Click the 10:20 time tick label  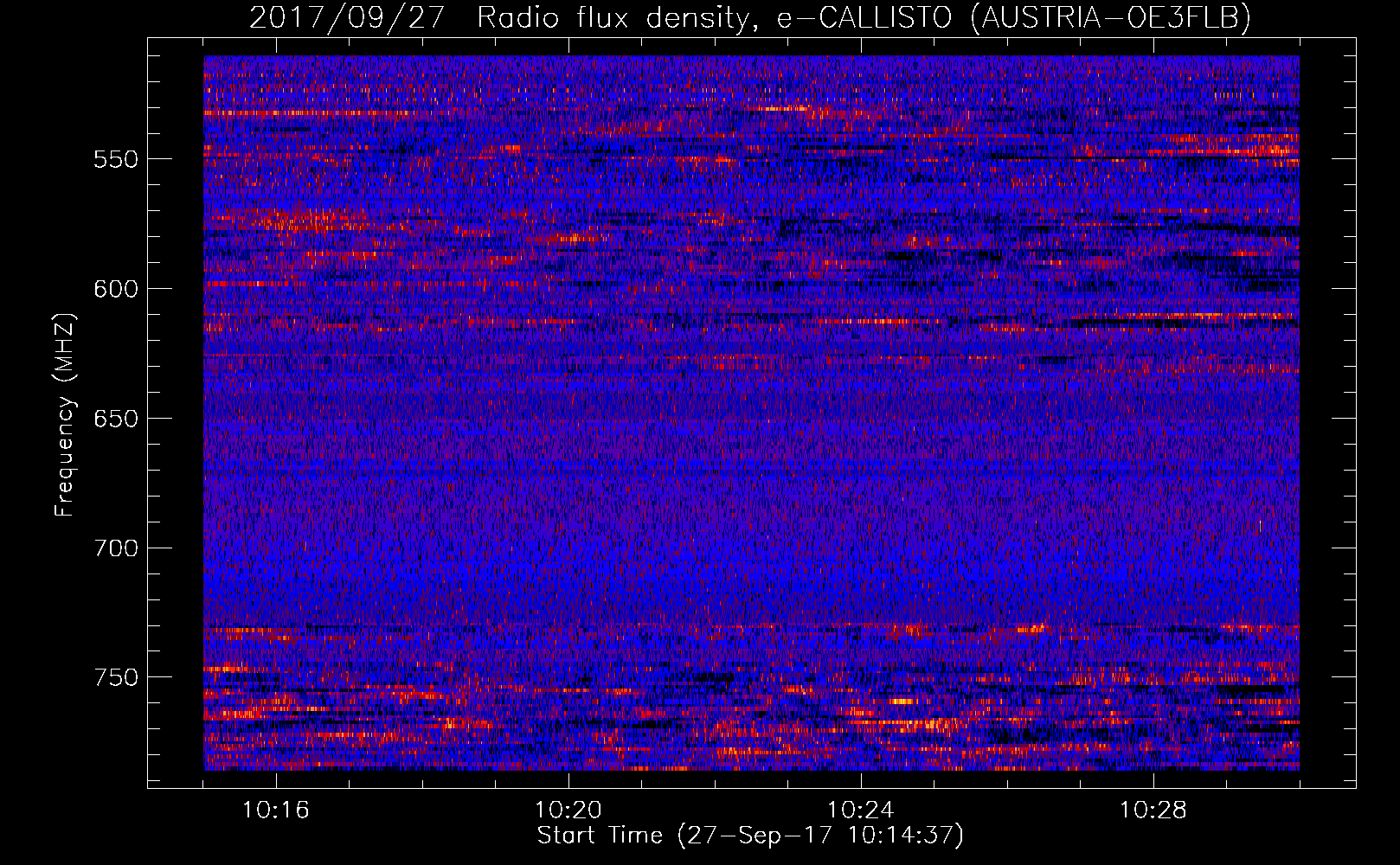pos(568,811)
